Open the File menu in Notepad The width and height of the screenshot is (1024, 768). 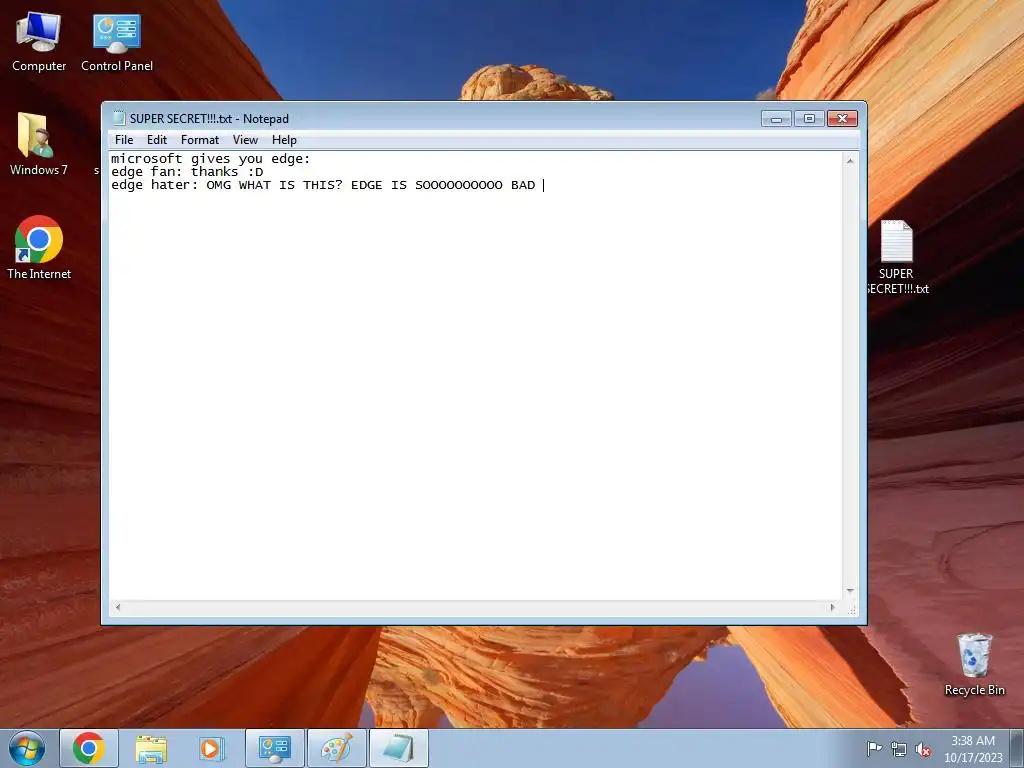pos(124,140)
